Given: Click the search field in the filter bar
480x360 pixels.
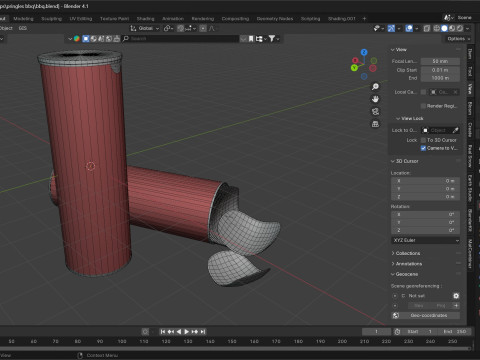Looking at the screenshot, I should [x=180, y=39].
